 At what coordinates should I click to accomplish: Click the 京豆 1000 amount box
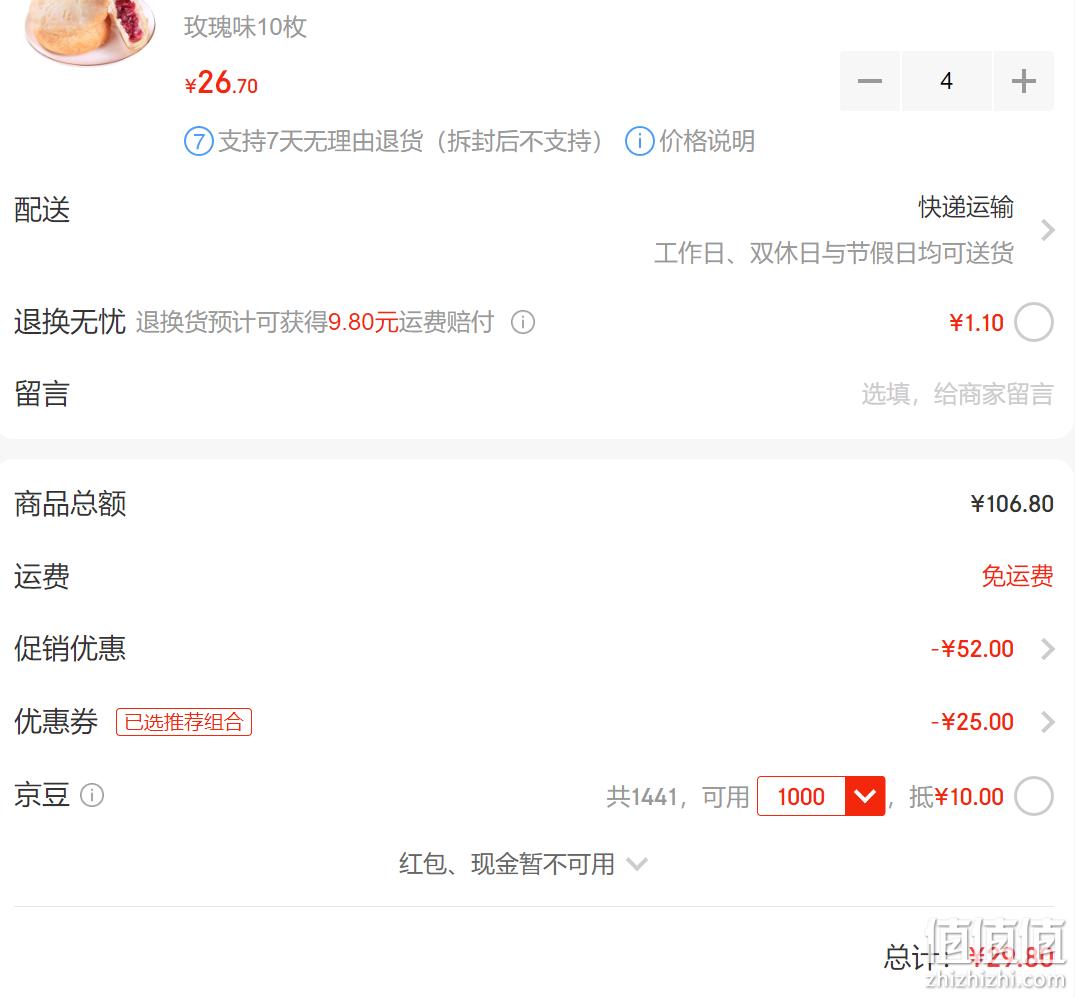(x=801, y=796)
